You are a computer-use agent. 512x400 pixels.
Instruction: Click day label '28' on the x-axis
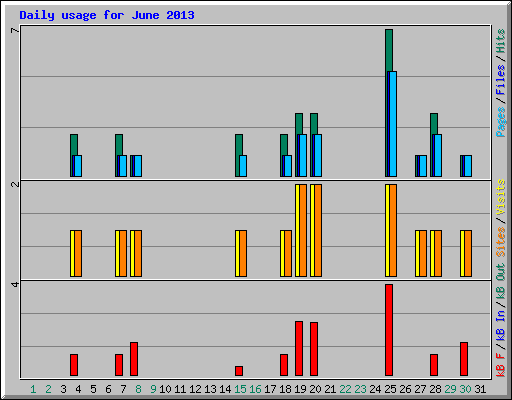[x=435, y=389]
